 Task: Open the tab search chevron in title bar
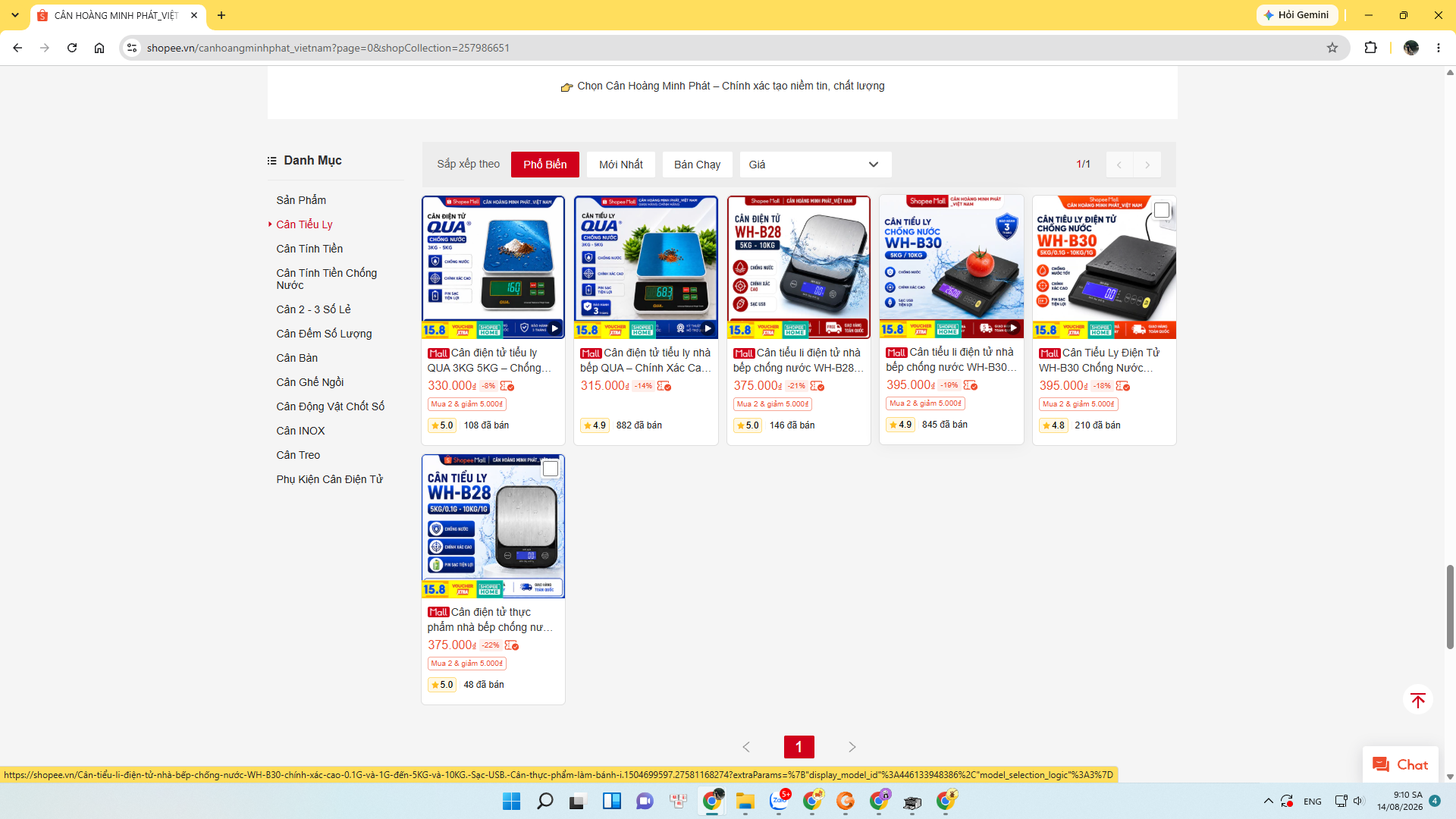(x=14, y=15)
